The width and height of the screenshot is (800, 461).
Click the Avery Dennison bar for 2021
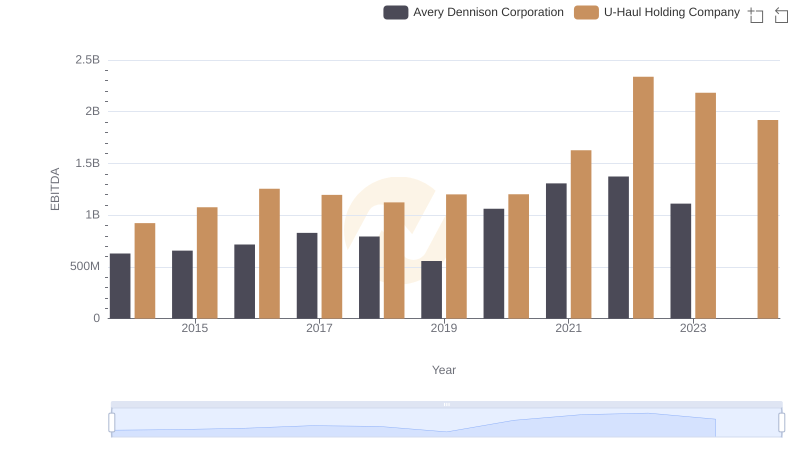(x=556, y=251)
